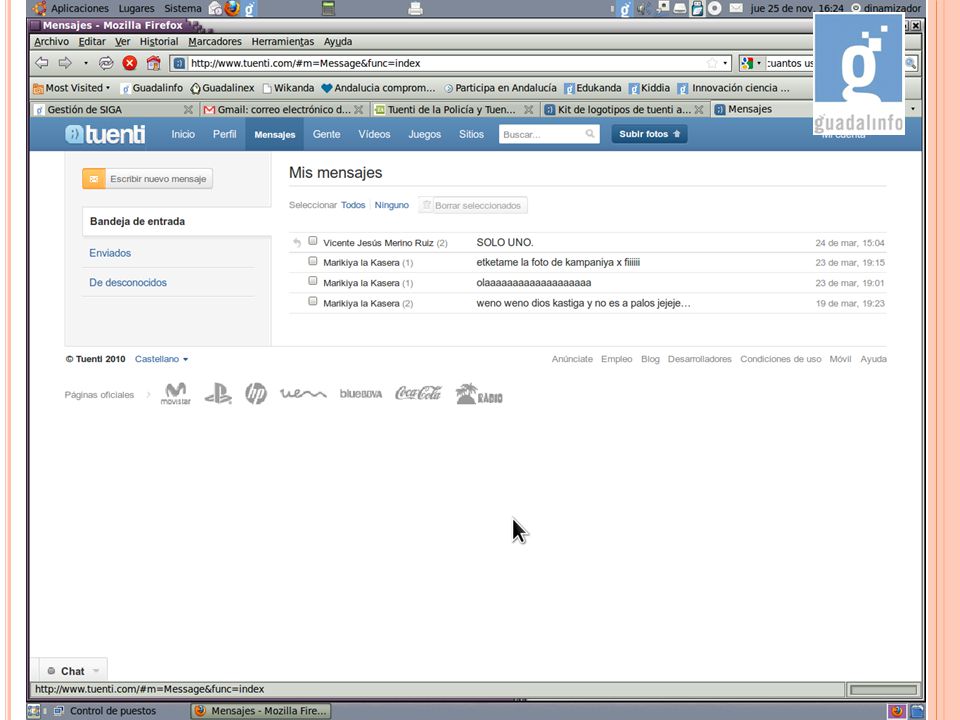The image size is (960, 720).
Task: Open the browser home page icon
Action: pos(153,63)
